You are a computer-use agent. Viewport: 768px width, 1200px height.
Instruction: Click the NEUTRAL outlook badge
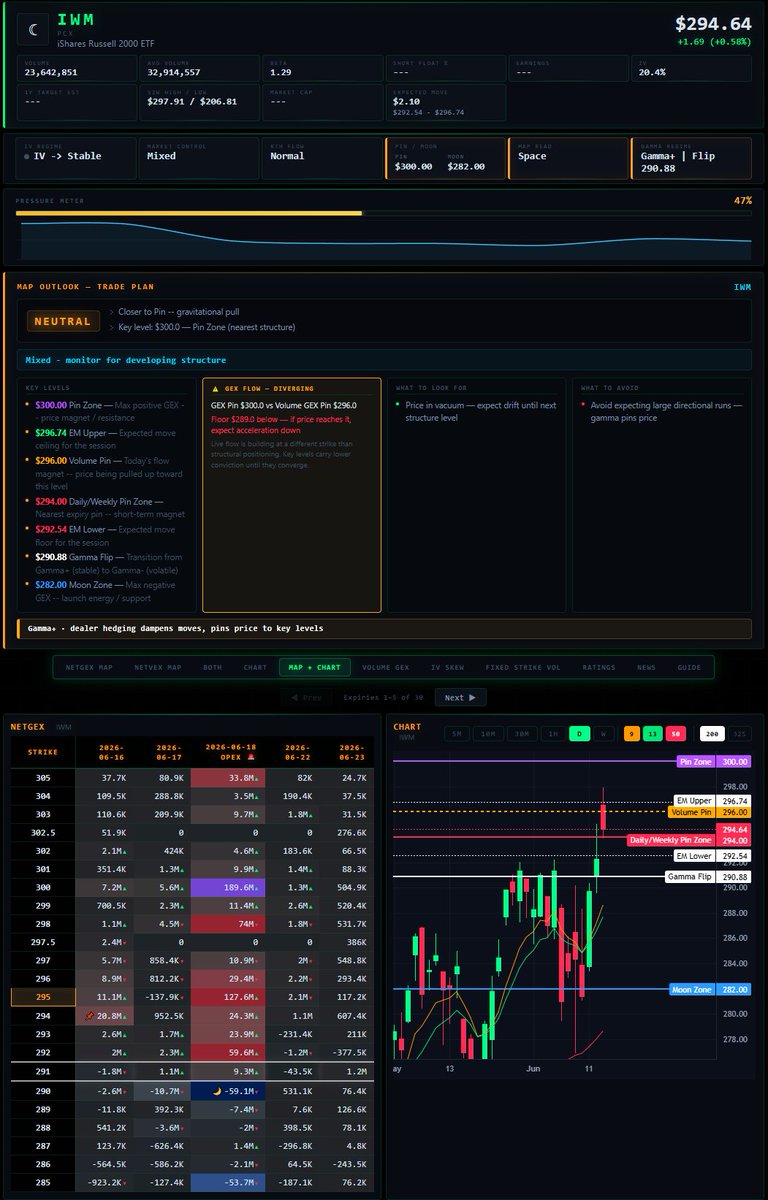tap(62, 321)
